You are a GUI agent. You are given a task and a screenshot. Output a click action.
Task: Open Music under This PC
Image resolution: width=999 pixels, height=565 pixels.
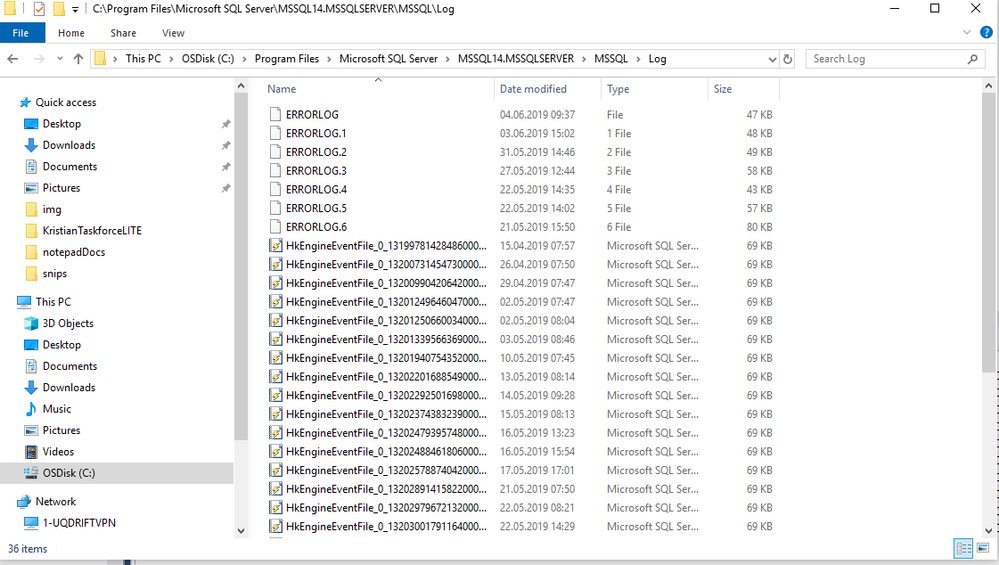click(x=57, y=409)
